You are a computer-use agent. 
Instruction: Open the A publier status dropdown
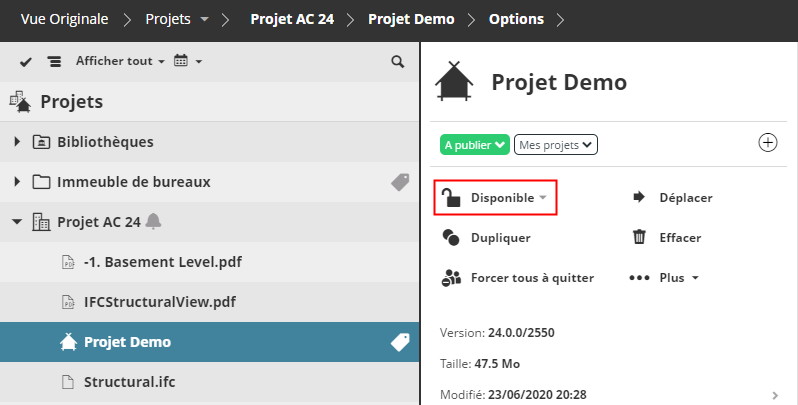pos(475,145)
